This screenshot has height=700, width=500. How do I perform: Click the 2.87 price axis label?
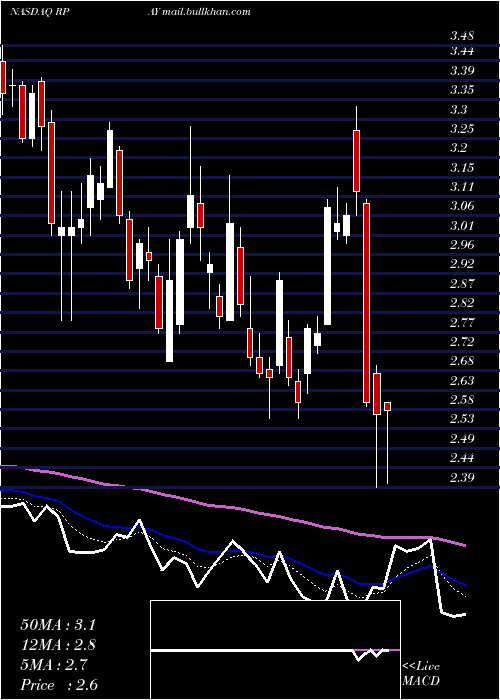point(462,284)
